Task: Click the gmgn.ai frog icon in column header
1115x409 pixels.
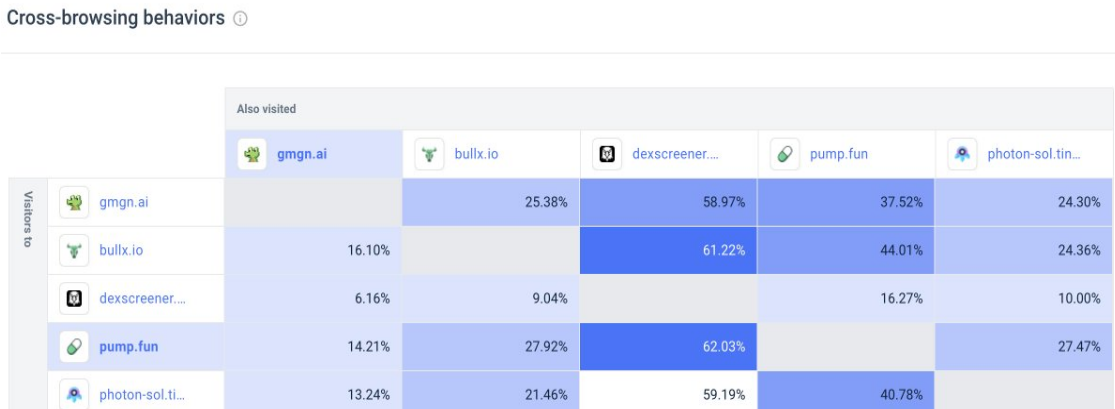Action: click(x=252, y=154)
